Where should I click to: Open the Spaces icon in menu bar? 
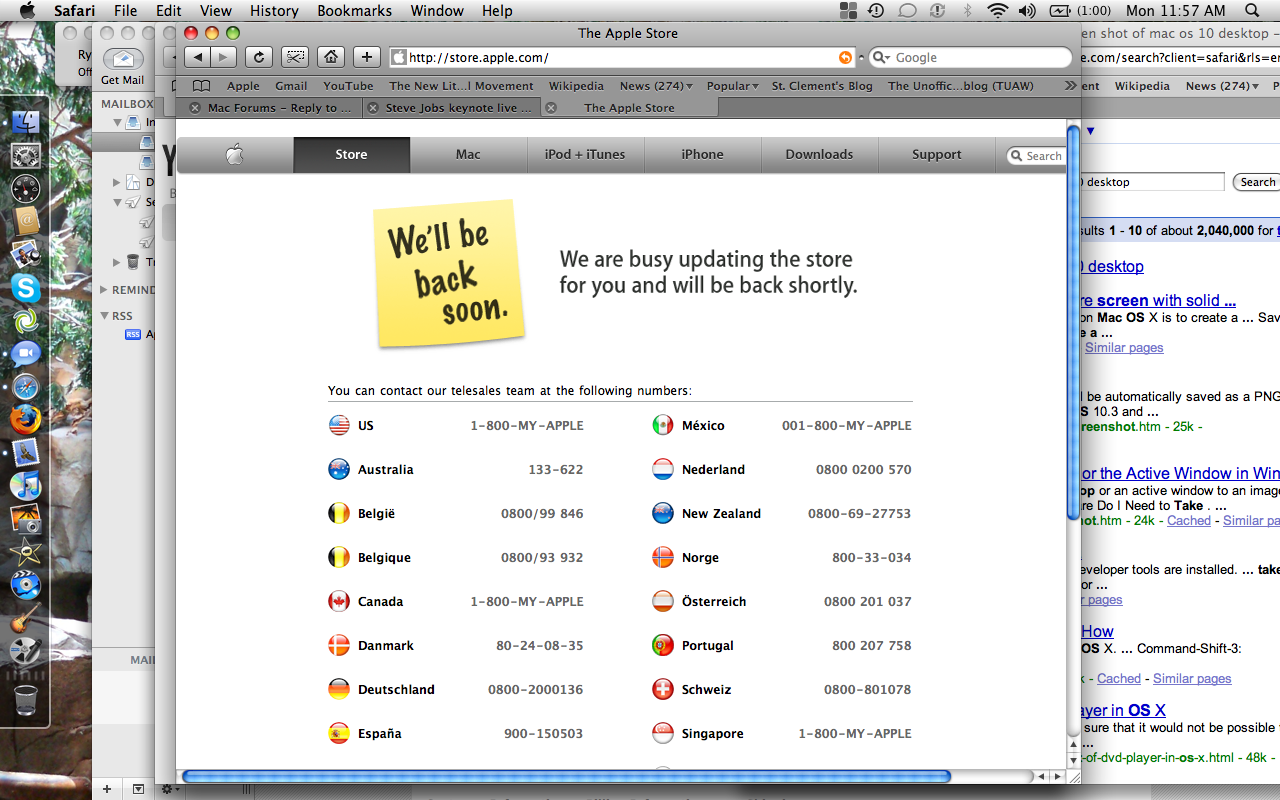(x=848, y=11)
